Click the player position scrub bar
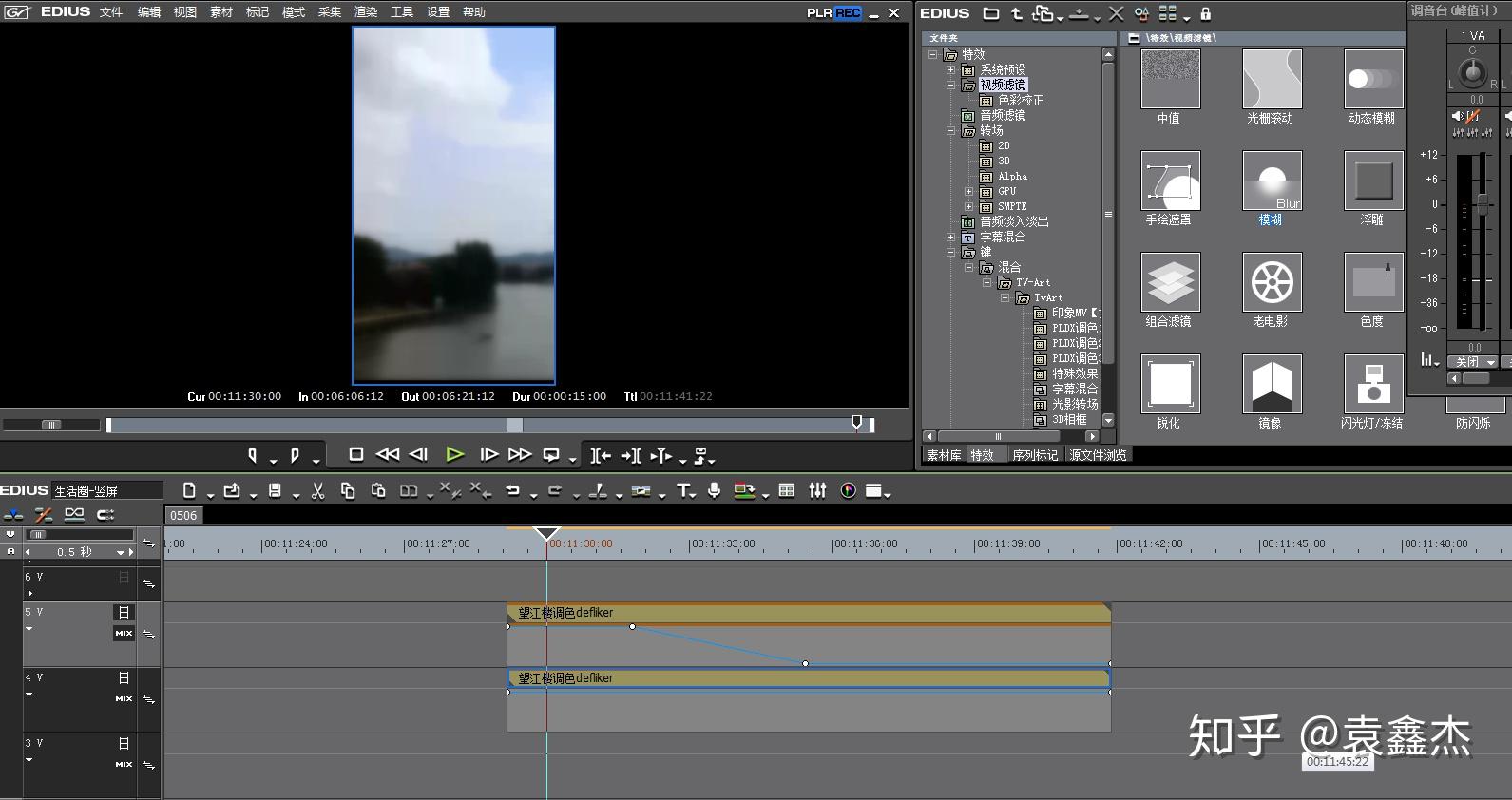The image size is (1512, 800). pyautogui.click(x=489, y=425)
